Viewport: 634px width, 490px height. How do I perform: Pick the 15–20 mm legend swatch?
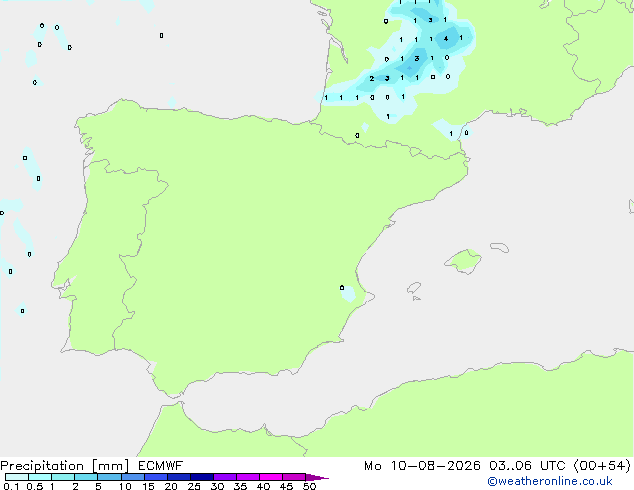[x=156, y=477]
